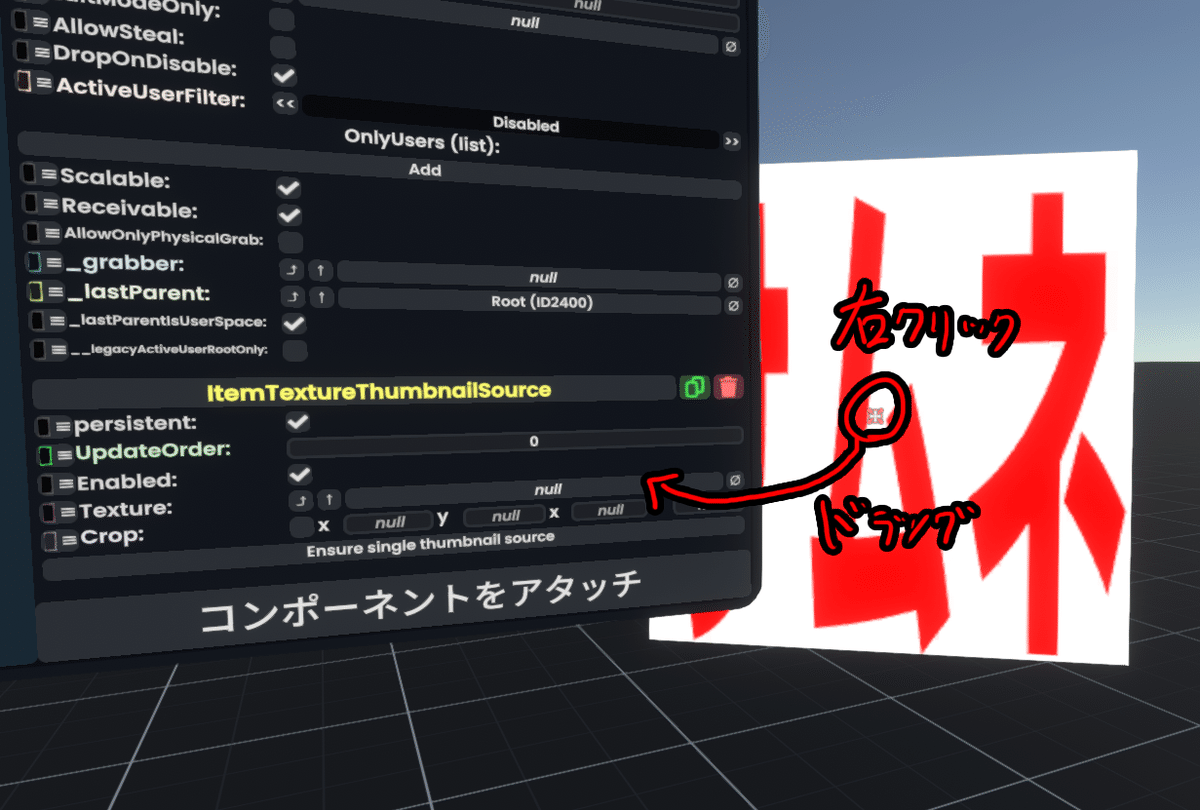Click the colored slot beside the UpdateOrder label
Screen dimensions: 1200x810
tap(44, 455)
